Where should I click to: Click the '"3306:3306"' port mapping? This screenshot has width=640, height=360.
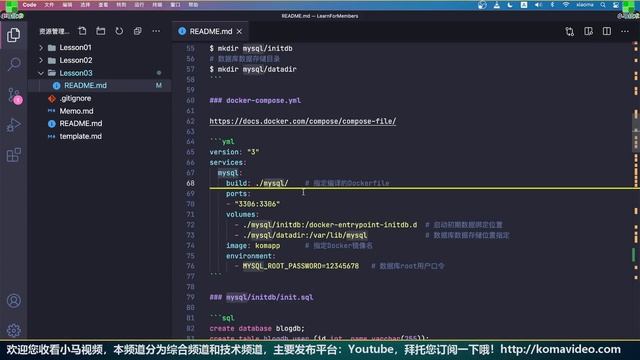(x=257, y=204)
